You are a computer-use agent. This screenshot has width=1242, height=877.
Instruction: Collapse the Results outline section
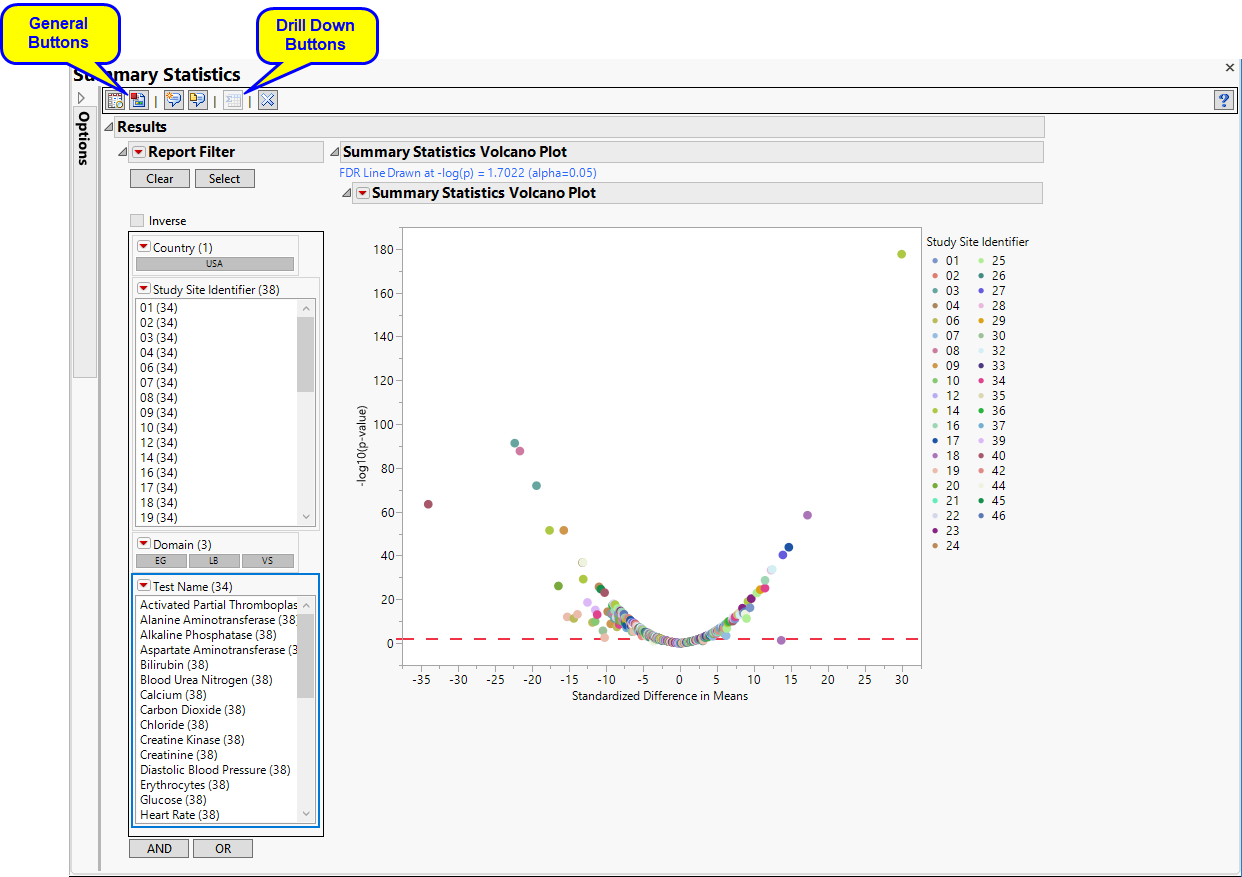coord(109,127)
